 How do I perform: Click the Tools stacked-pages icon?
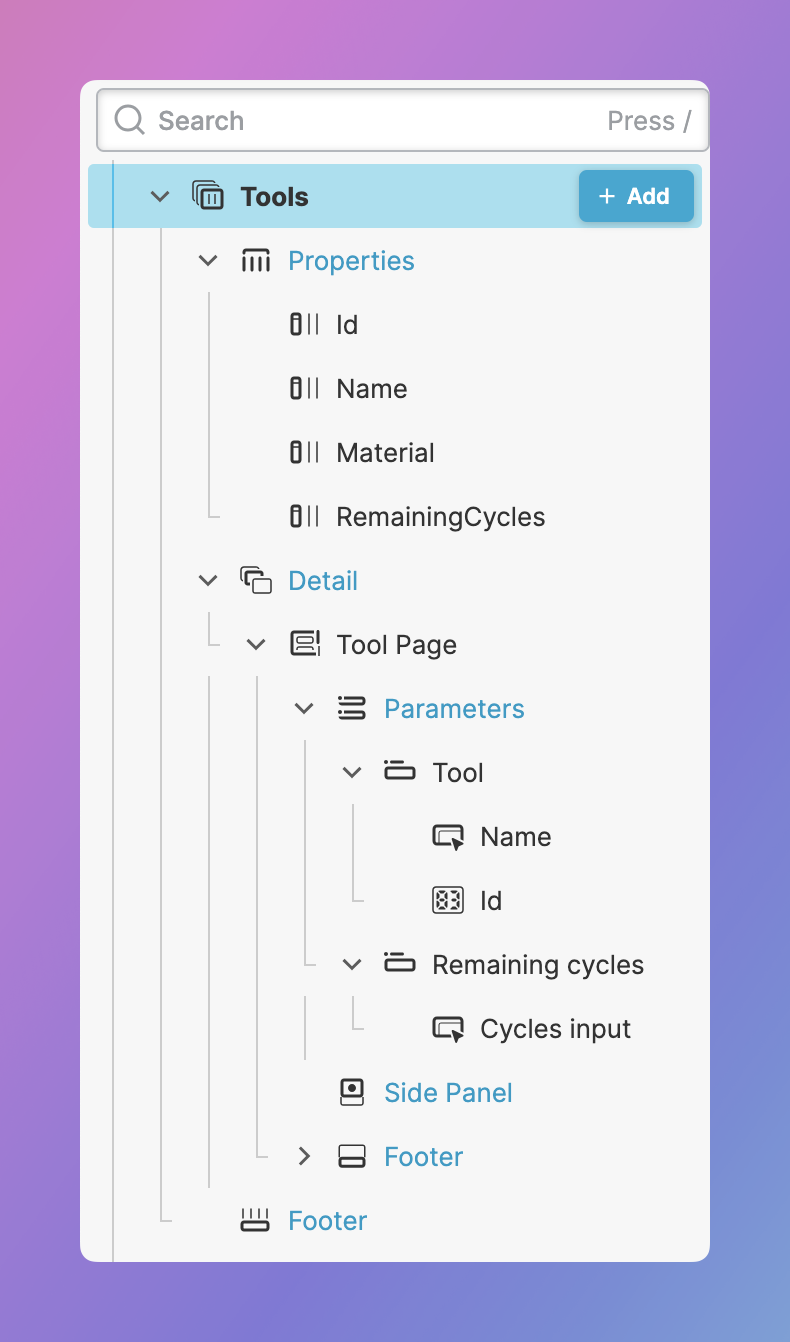[208, 196]
